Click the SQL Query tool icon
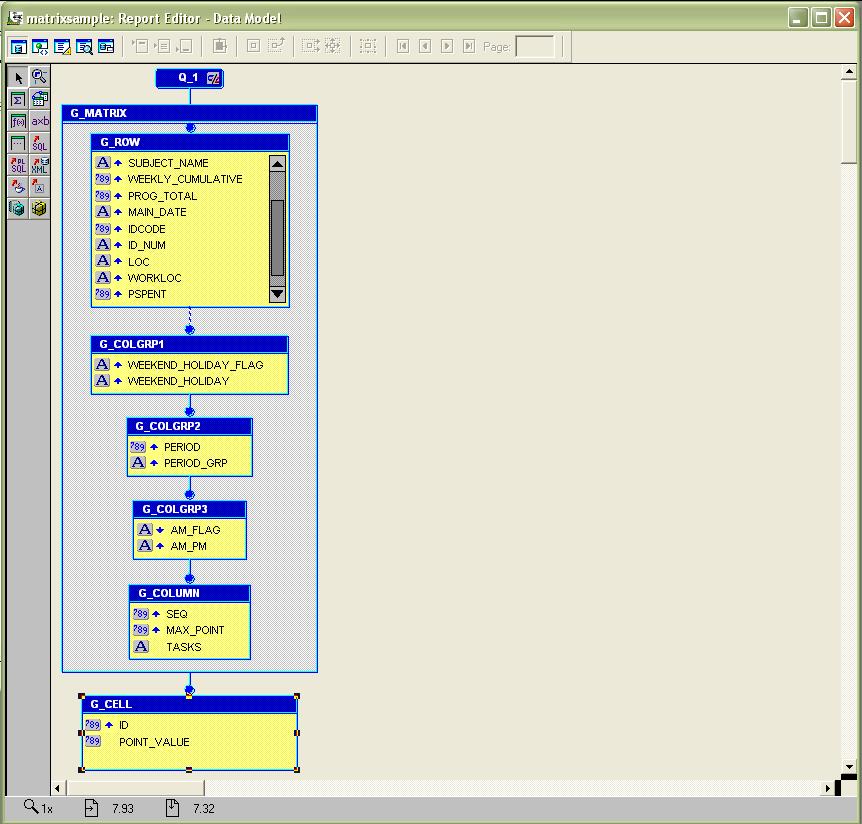Viewport: 862px width, 824px height. pyautogui.click(x=39, y=143)
